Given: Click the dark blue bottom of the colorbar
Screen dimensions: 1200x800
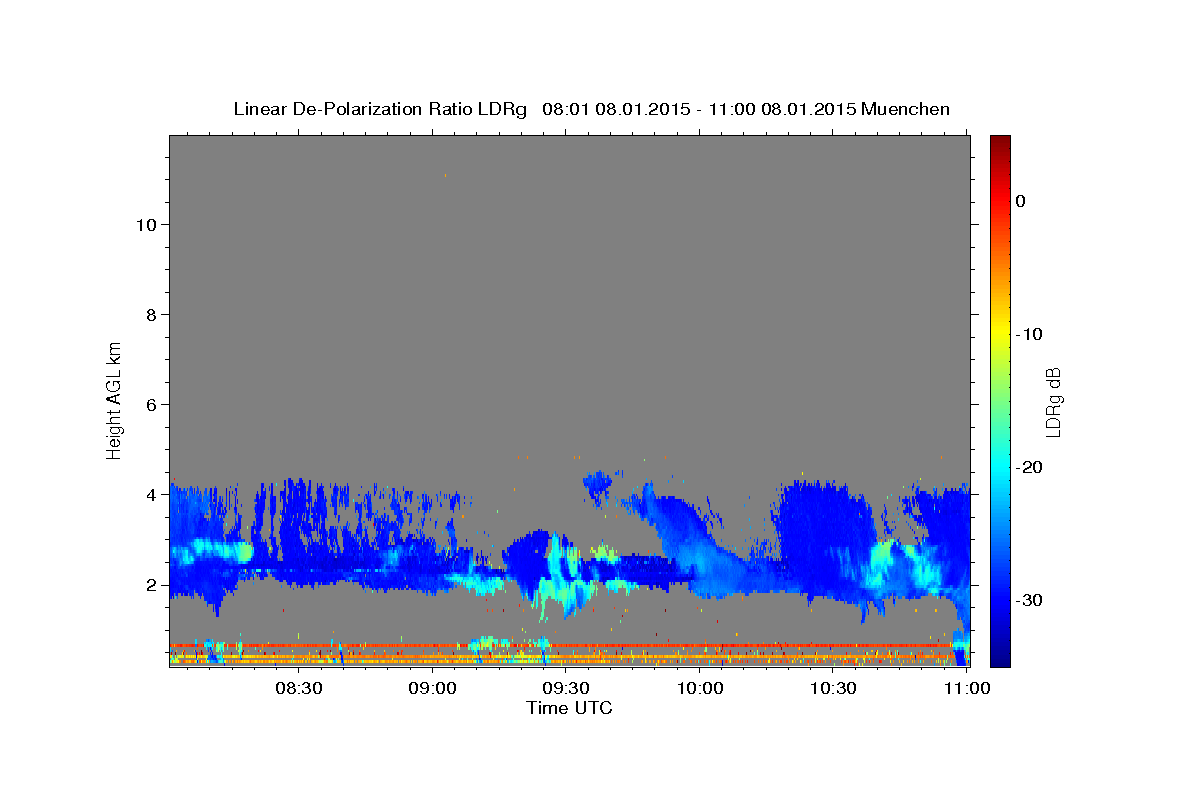Looking at the screenshot, I should 1000,658.
